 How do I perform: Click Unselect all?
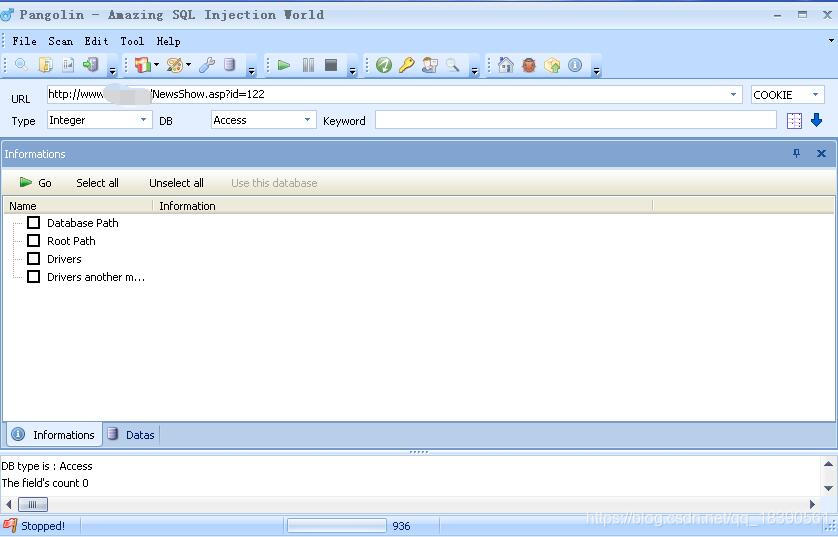coord(176,183)
